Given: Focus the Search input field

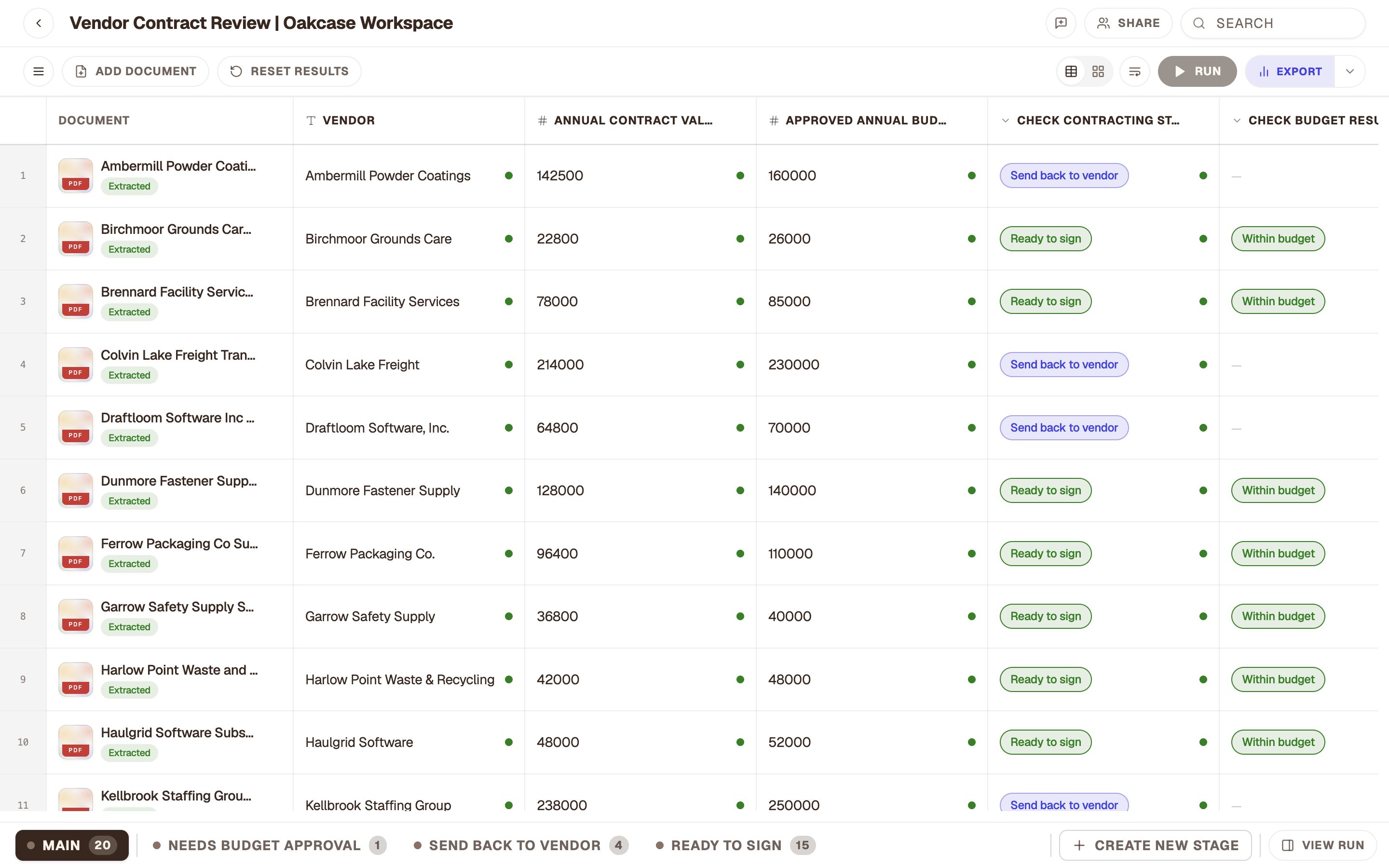Looking at the screenshot, I should point(1273,23).
